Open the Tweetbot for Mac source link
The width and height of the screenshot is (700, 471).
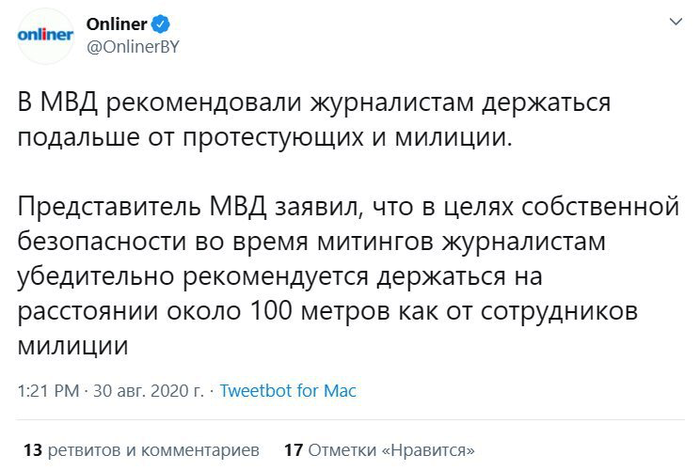(288, 391)
